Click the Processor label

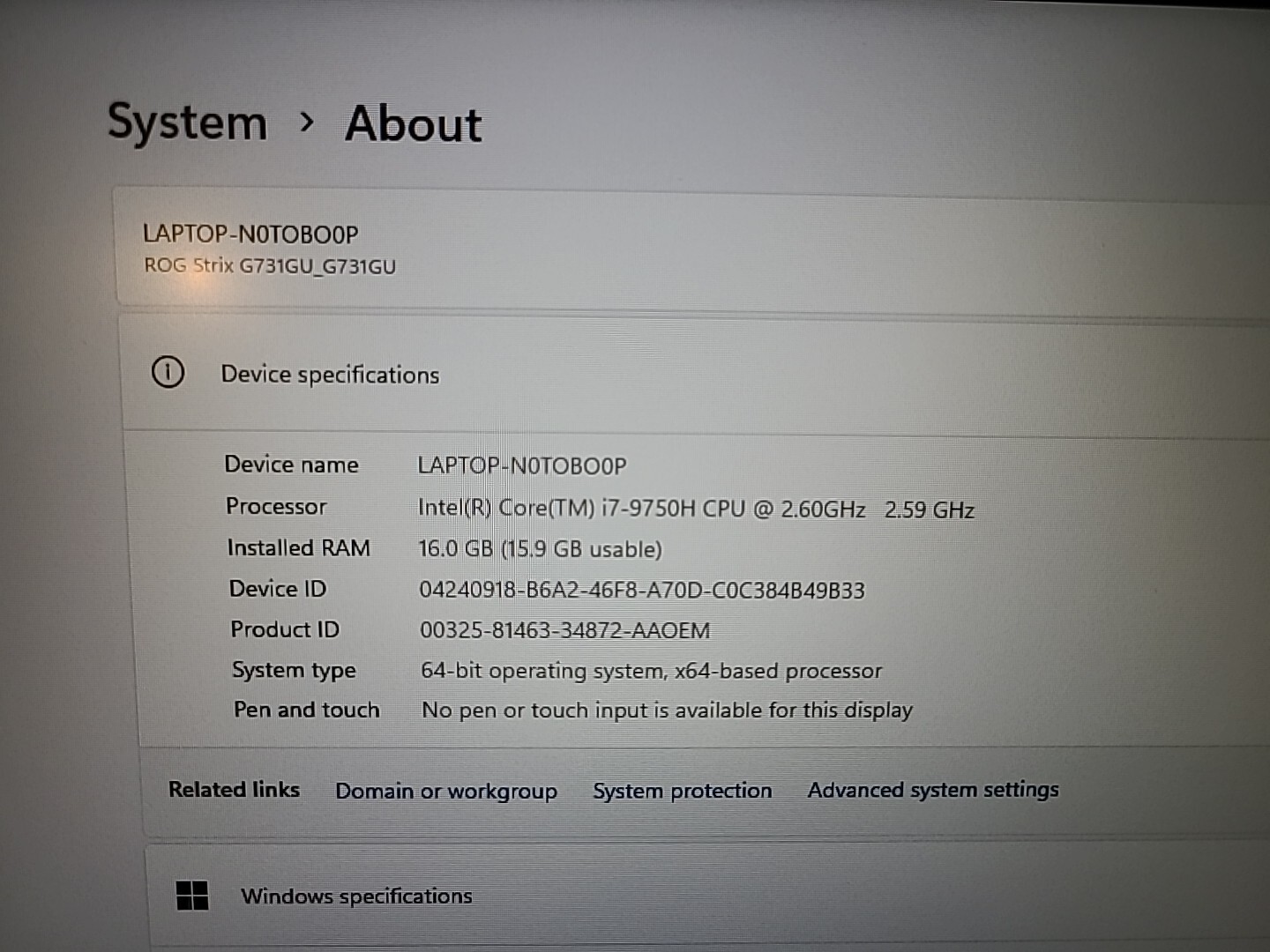tap(276, 506)
